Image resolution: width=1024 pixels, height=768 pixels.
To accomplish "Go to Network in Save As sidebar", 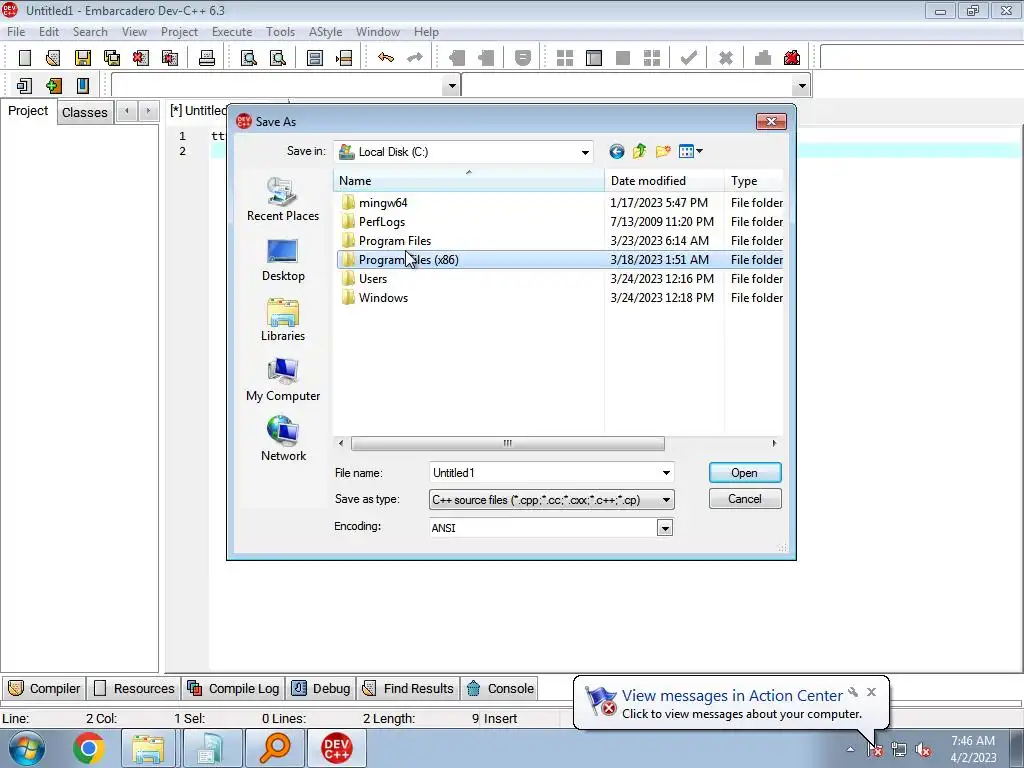I will point(283,440).
